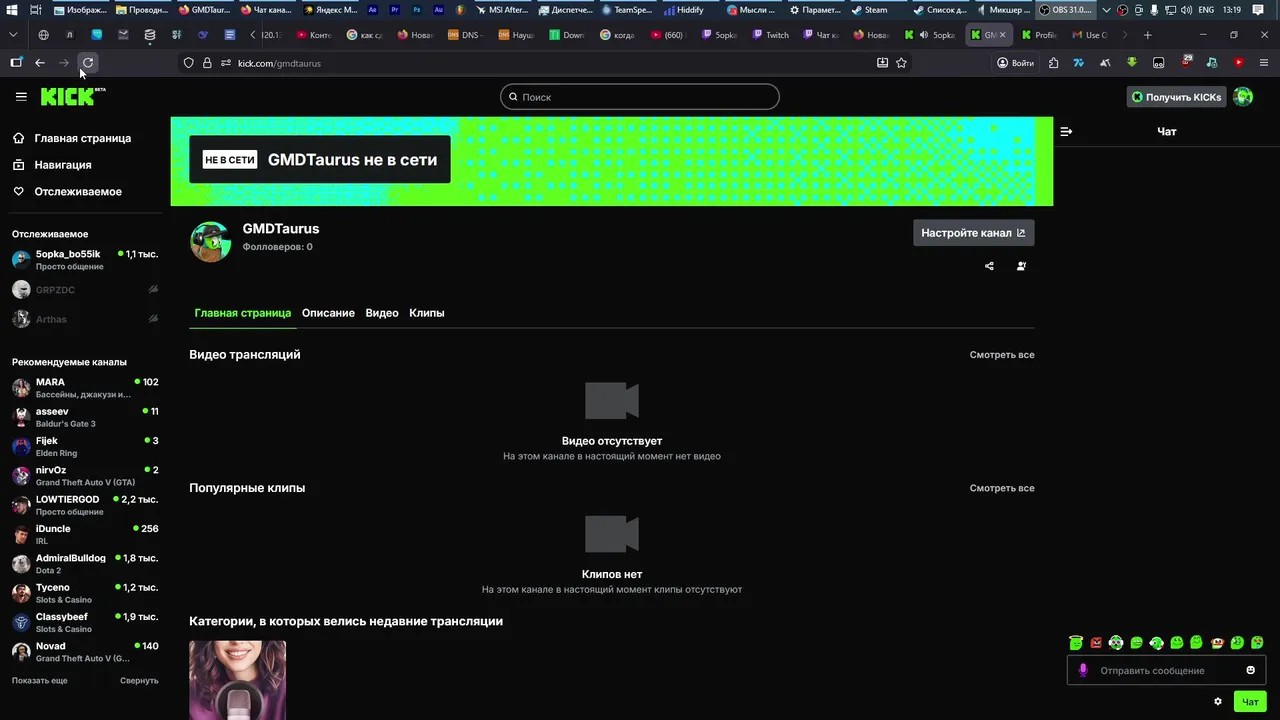Open Fijek recommended channel

coord(85,446)
